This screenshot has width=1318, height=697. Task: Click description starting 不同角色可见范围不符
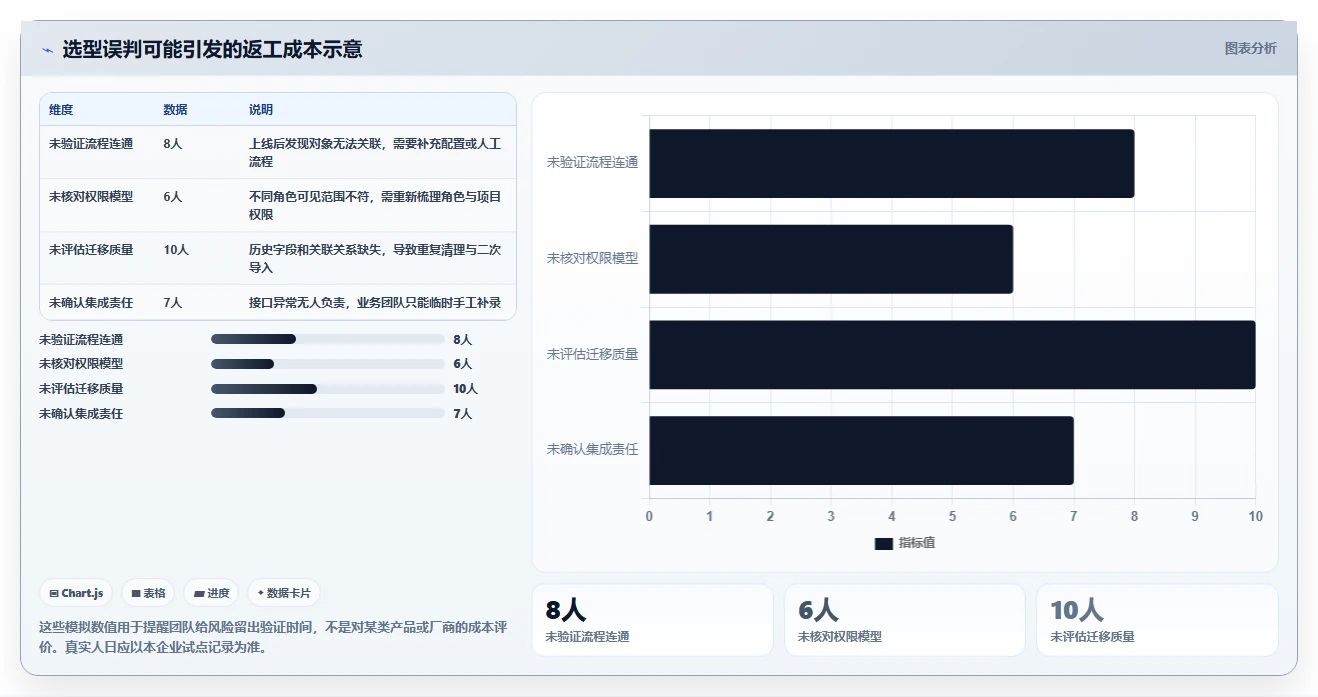tap(375, 205)
